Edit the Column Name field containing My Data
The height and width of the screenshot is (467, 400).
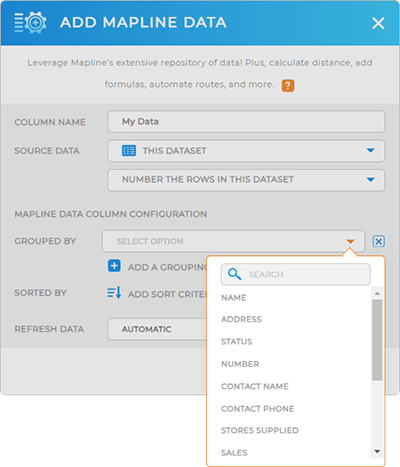coord(246,122)
